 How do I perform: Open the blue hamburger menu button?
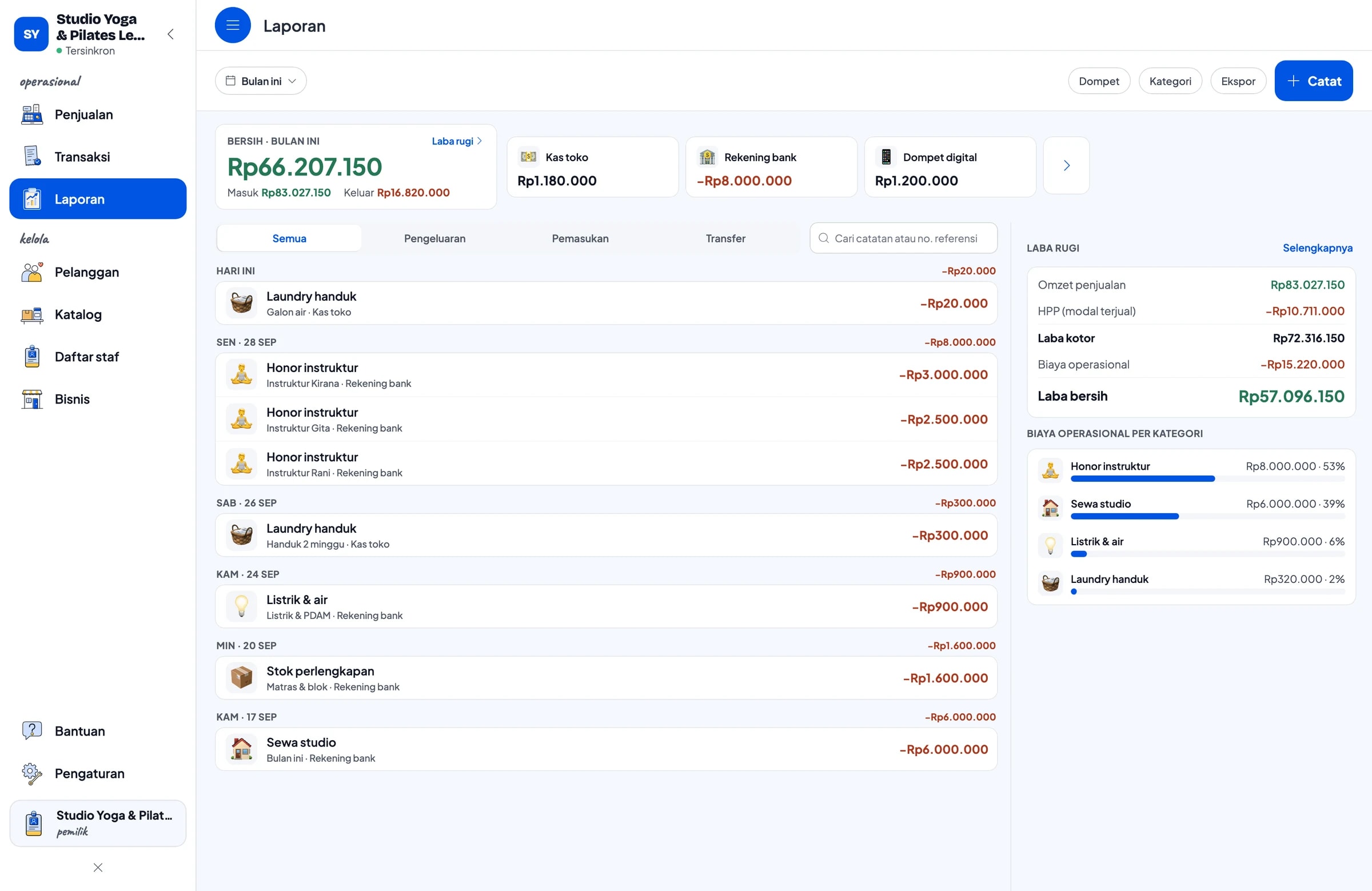pyautogui.click(x=232, y=25)
